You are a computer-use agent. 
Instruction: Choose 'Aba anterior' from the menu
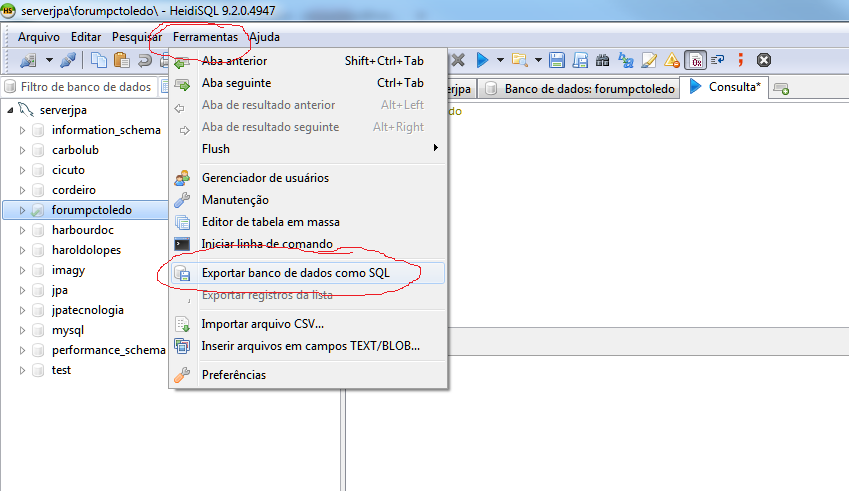(x=308, y=61)
